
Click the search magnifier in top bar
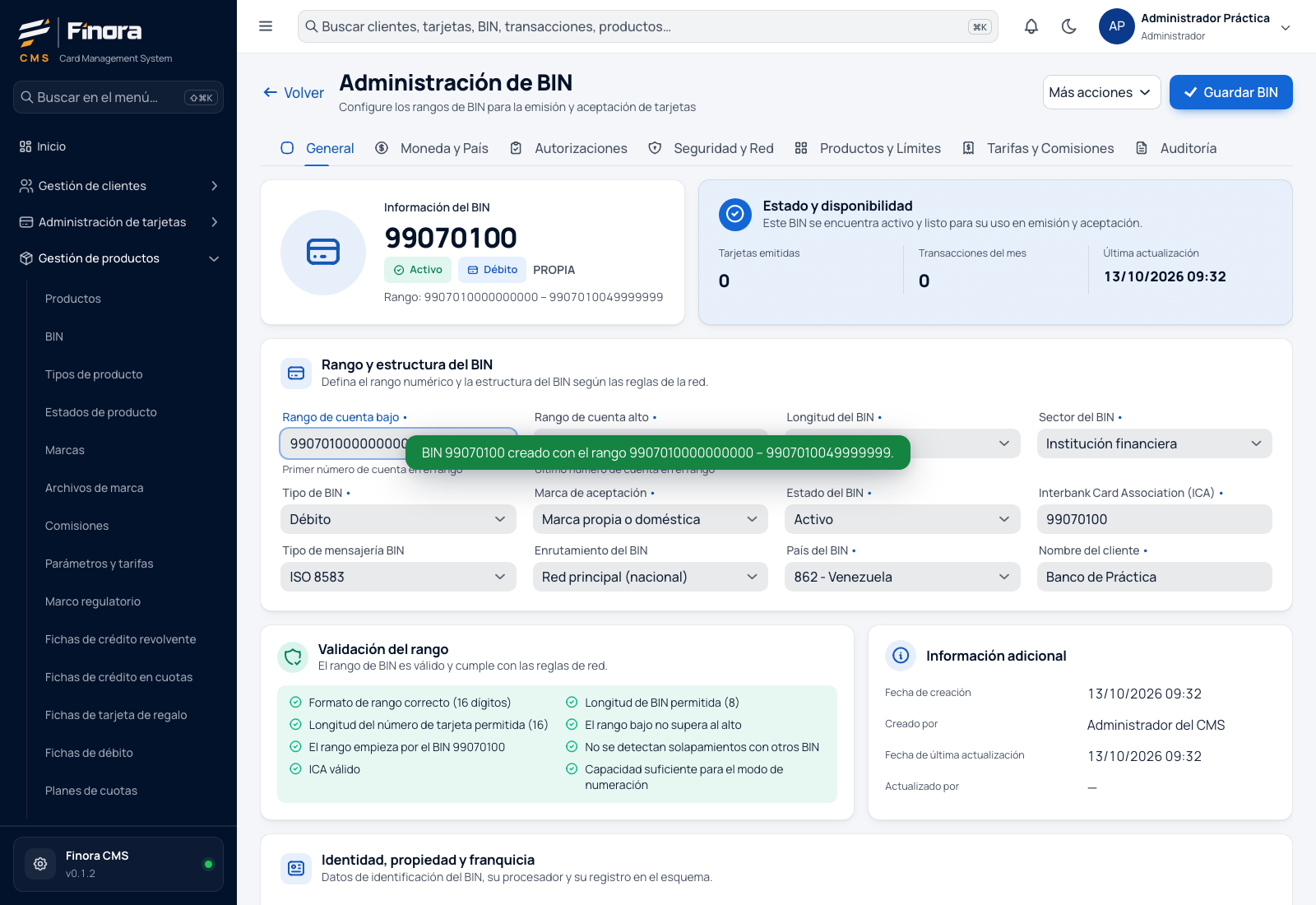pyautogui.click(x=312, y=26)
